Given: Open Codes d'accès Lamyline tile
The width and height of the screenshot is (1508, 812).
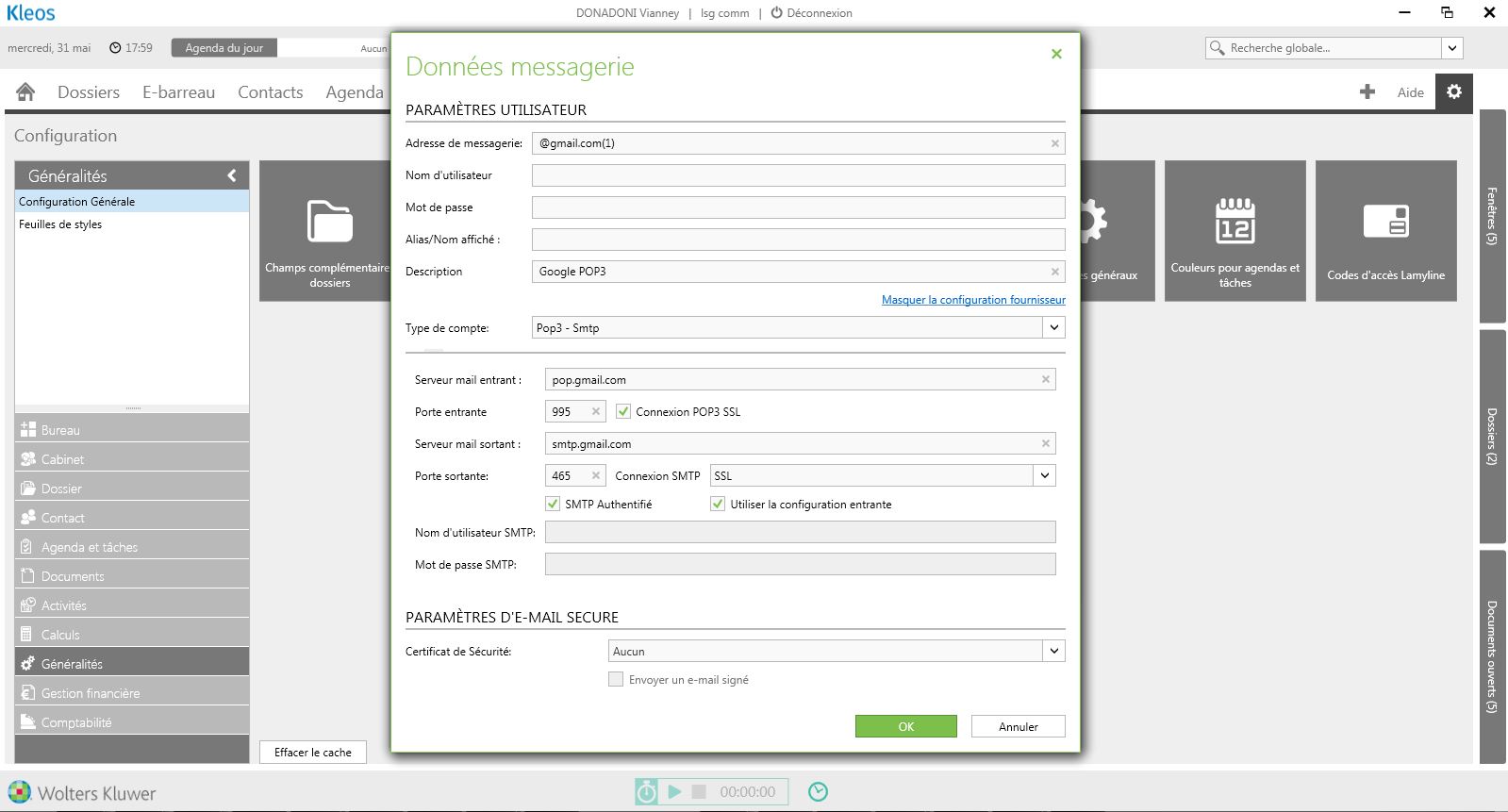Looking at the screenshot, I should click(x=1385, y=231).
